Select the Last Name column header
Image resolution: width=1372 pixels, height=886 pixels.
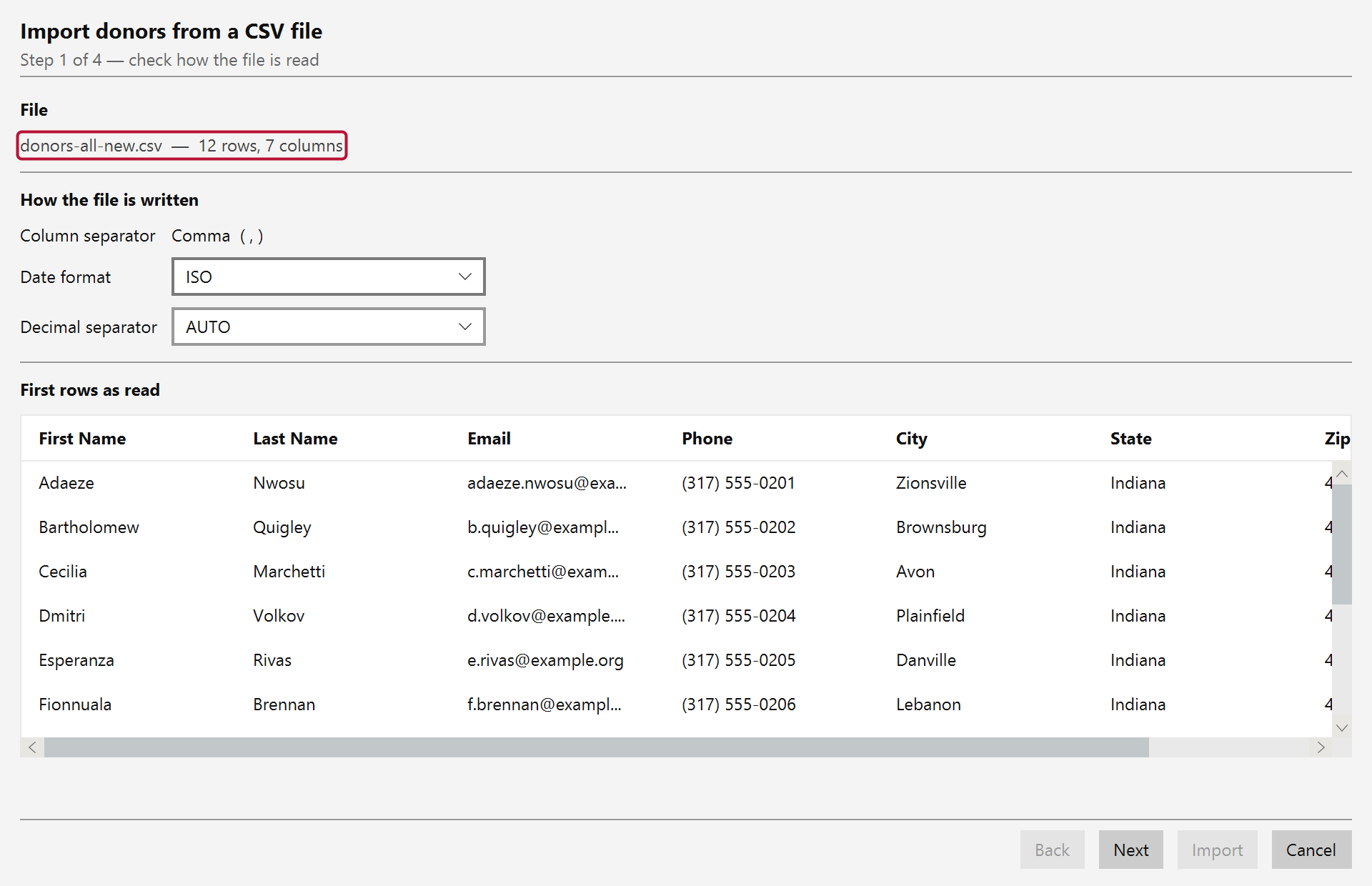coord(295,439)
